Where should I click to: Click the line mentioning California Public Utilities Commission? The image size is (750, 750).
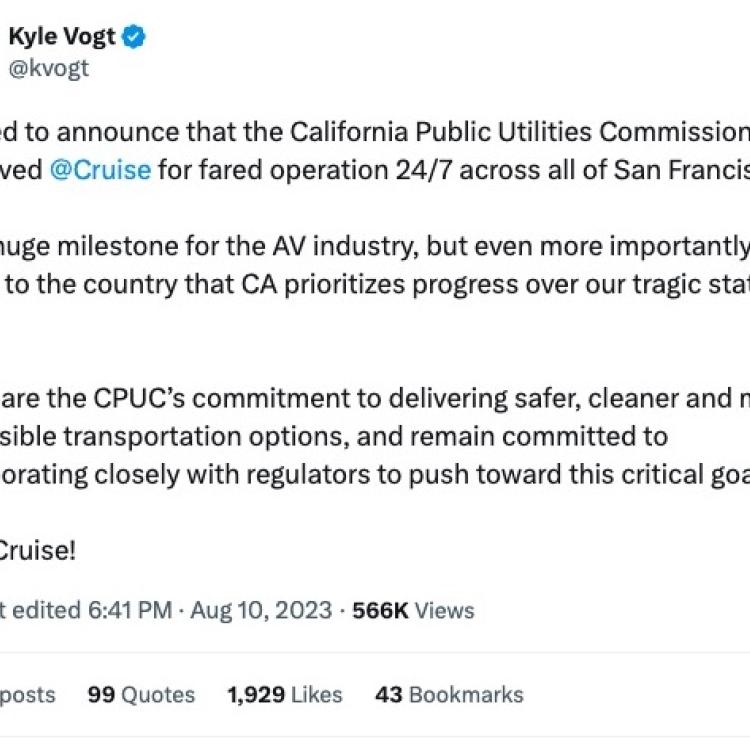pyautogui.click(x=375, y=132)
